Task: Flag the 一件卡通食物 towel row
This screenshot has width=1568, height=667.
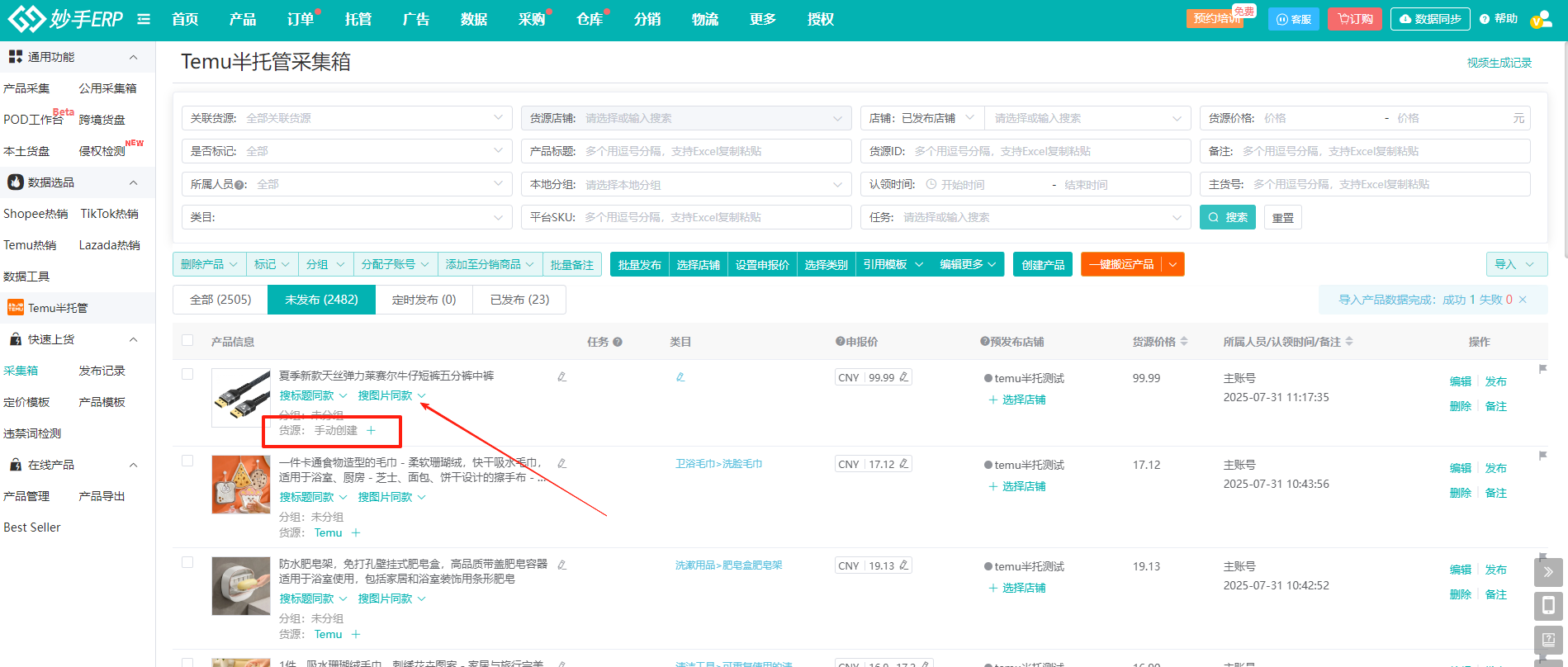Action: pos(1542,456)
